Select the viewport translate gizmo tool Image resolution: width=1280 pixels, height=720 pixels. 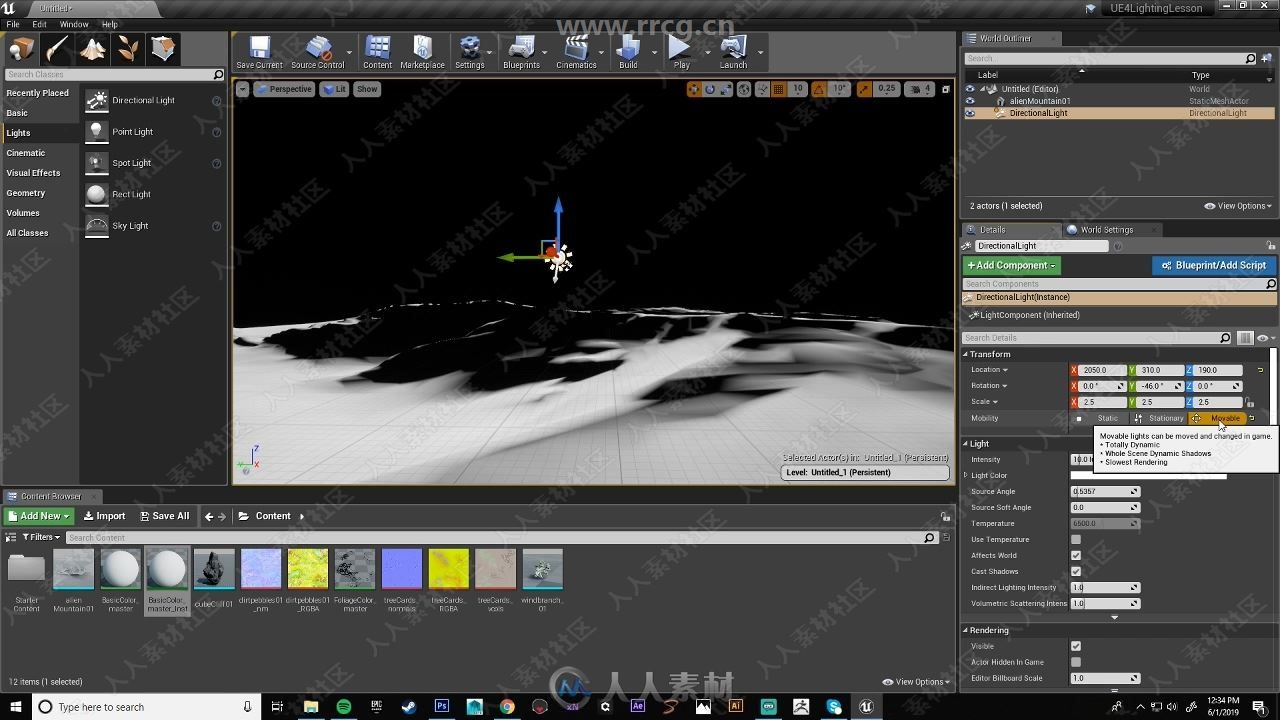click(694, 89)
